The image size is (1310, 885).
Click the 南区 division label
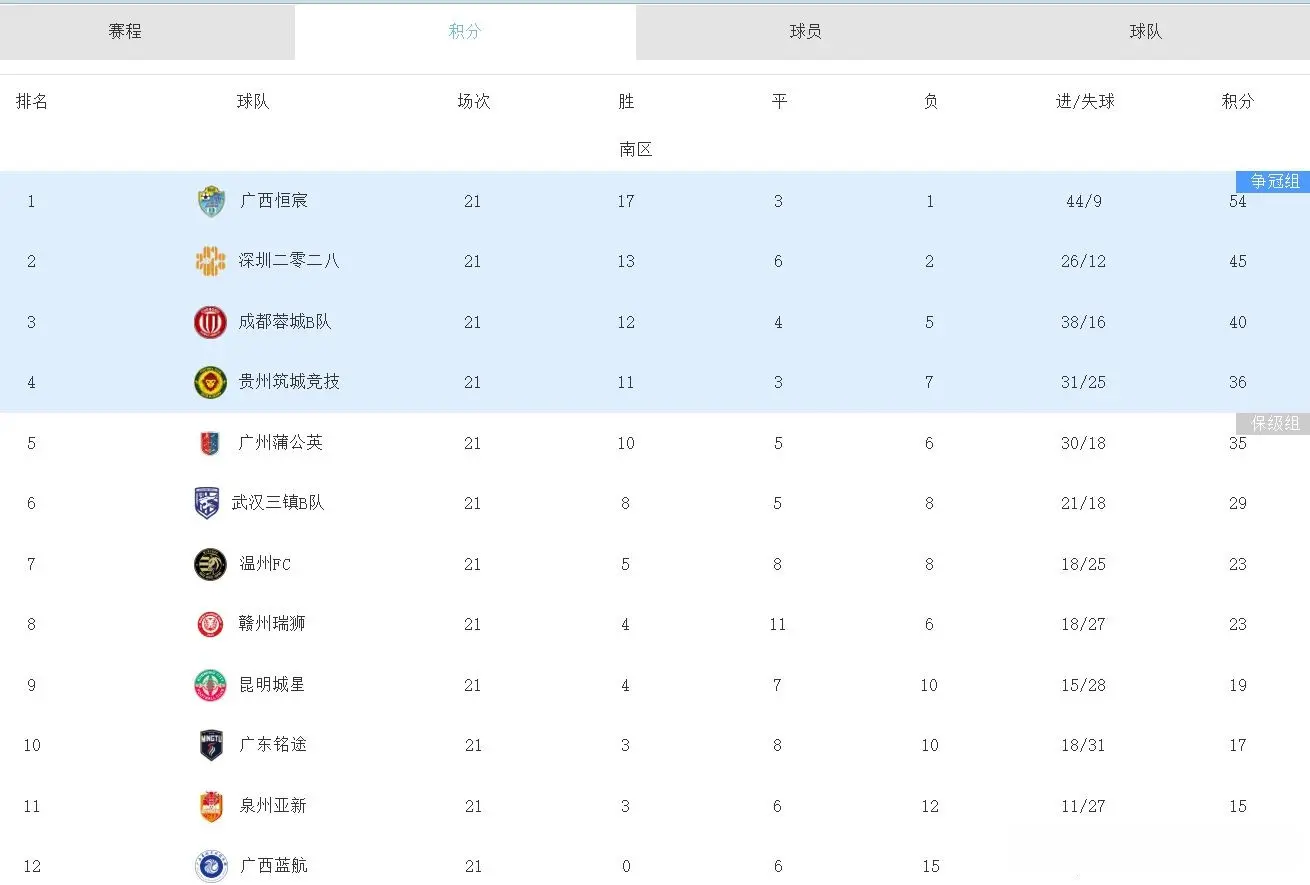point(636,150)
